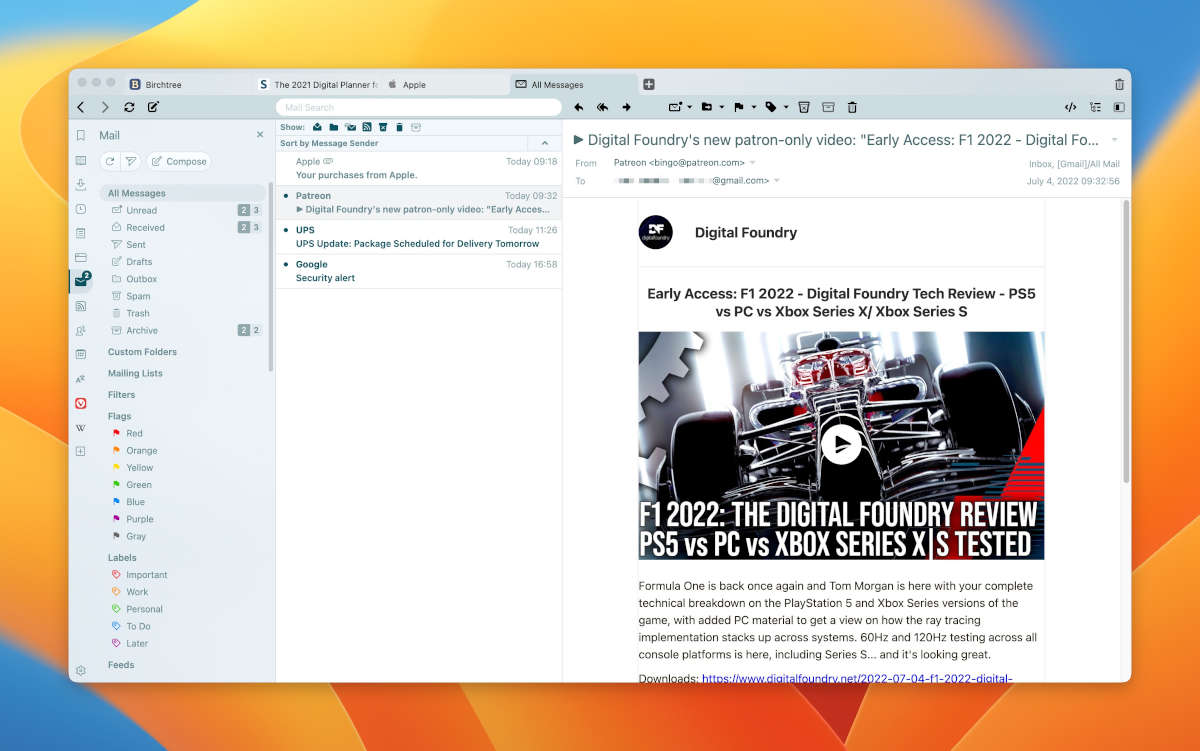Toggle Show spam filter
Image resolution: width=1200 pixels, height=751 pixels.
[383, 127]
